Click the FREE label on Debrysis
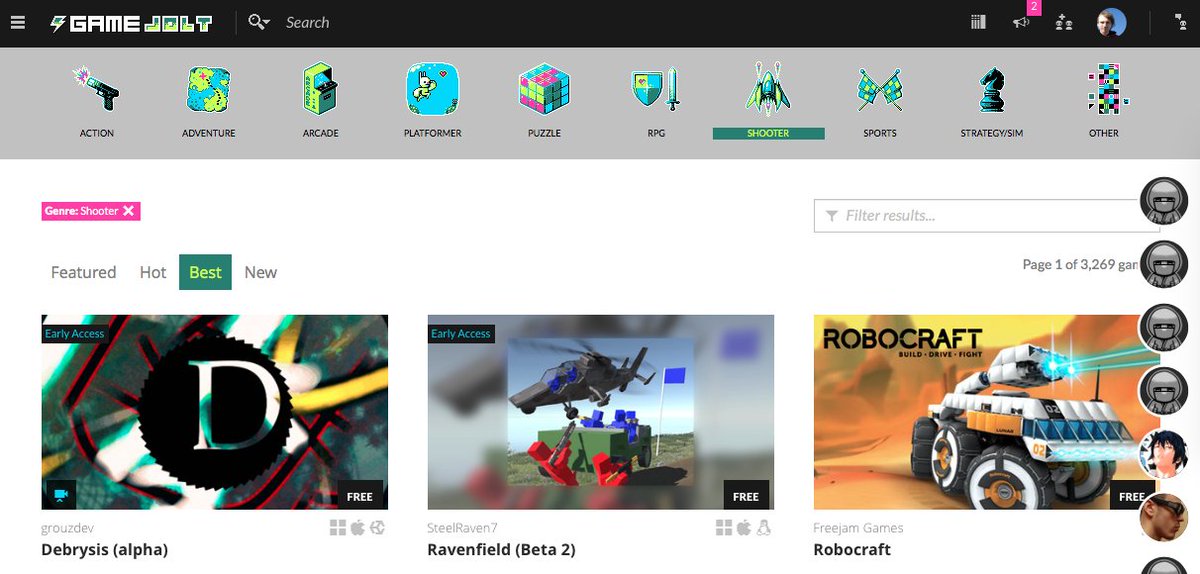 click(360, 496)
